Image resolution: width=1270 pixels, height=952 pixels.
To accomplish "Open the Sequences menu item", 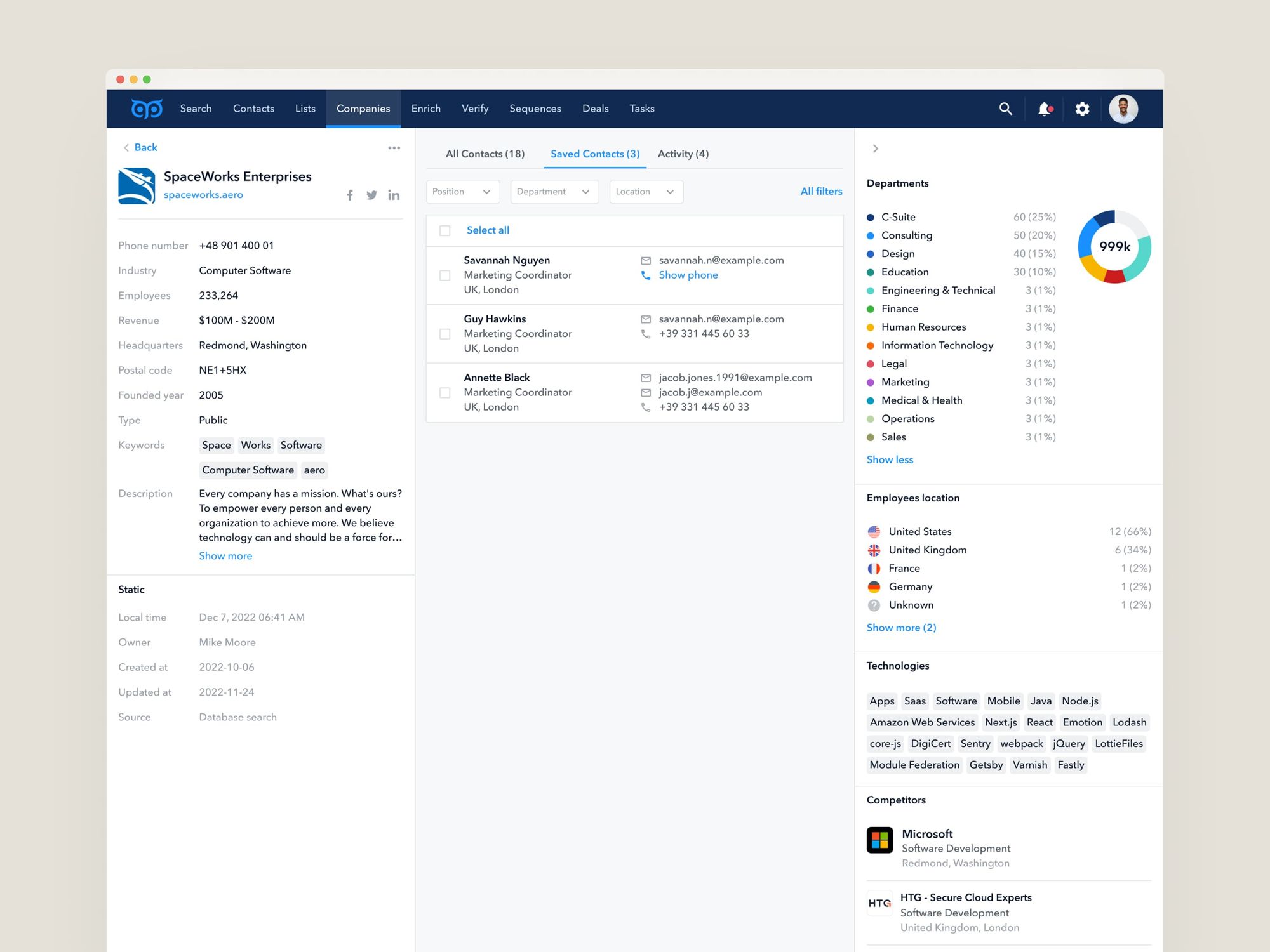I will pos(535,109).
